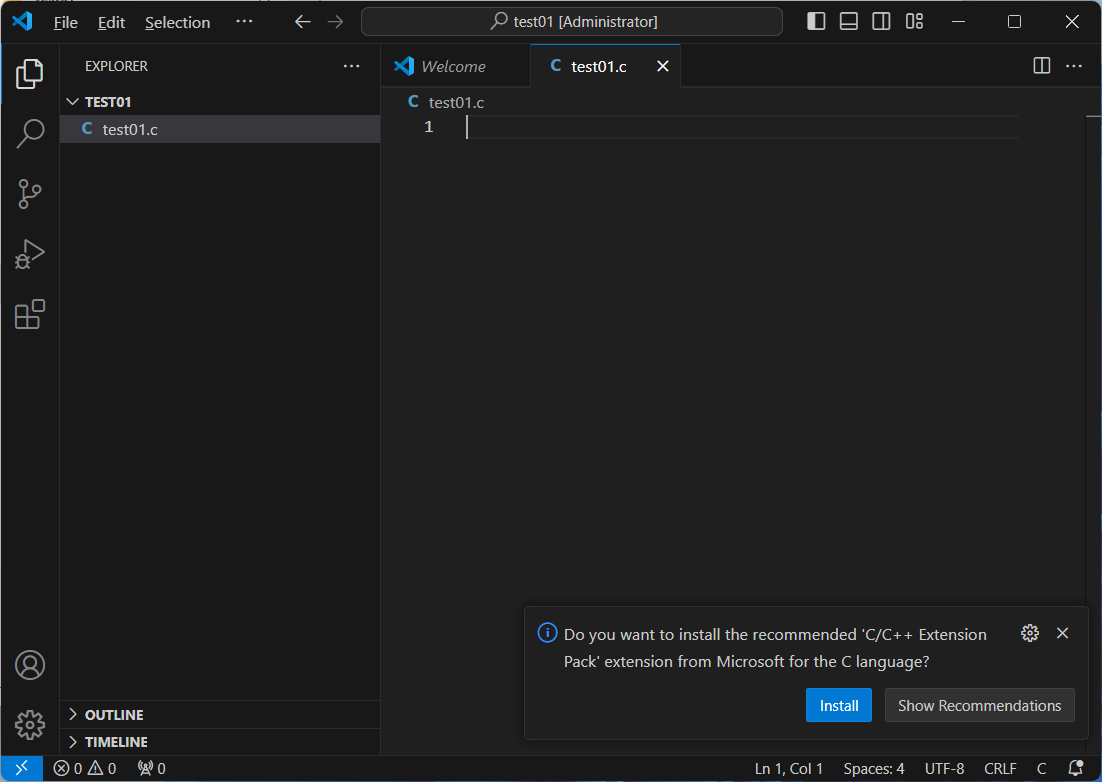Click line 1 in the editor area
The width and height of the screenshot is (1102, 782).
pyautogui.click(x=741, y=127)
